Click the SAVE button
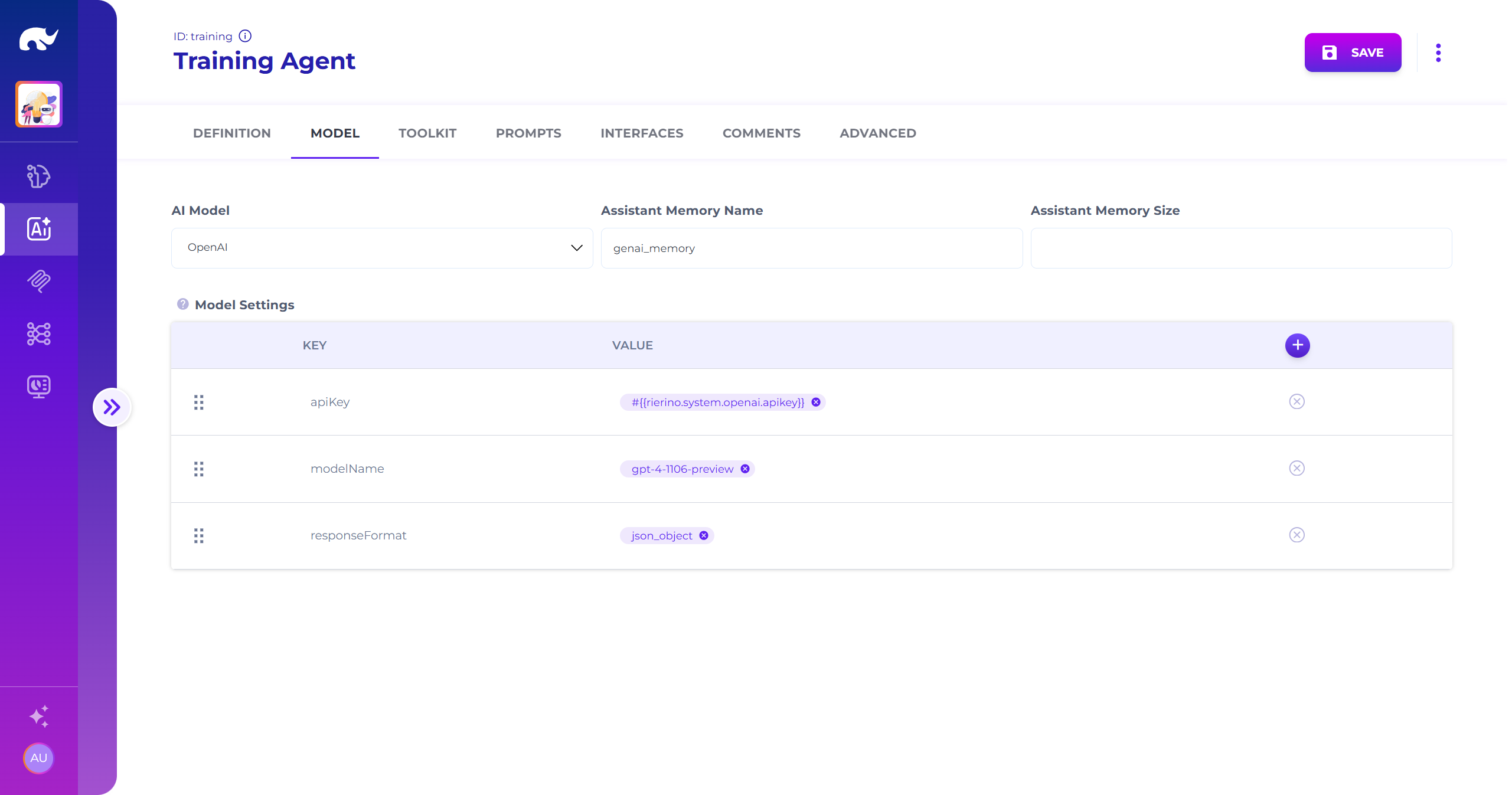 point(1352,53)
